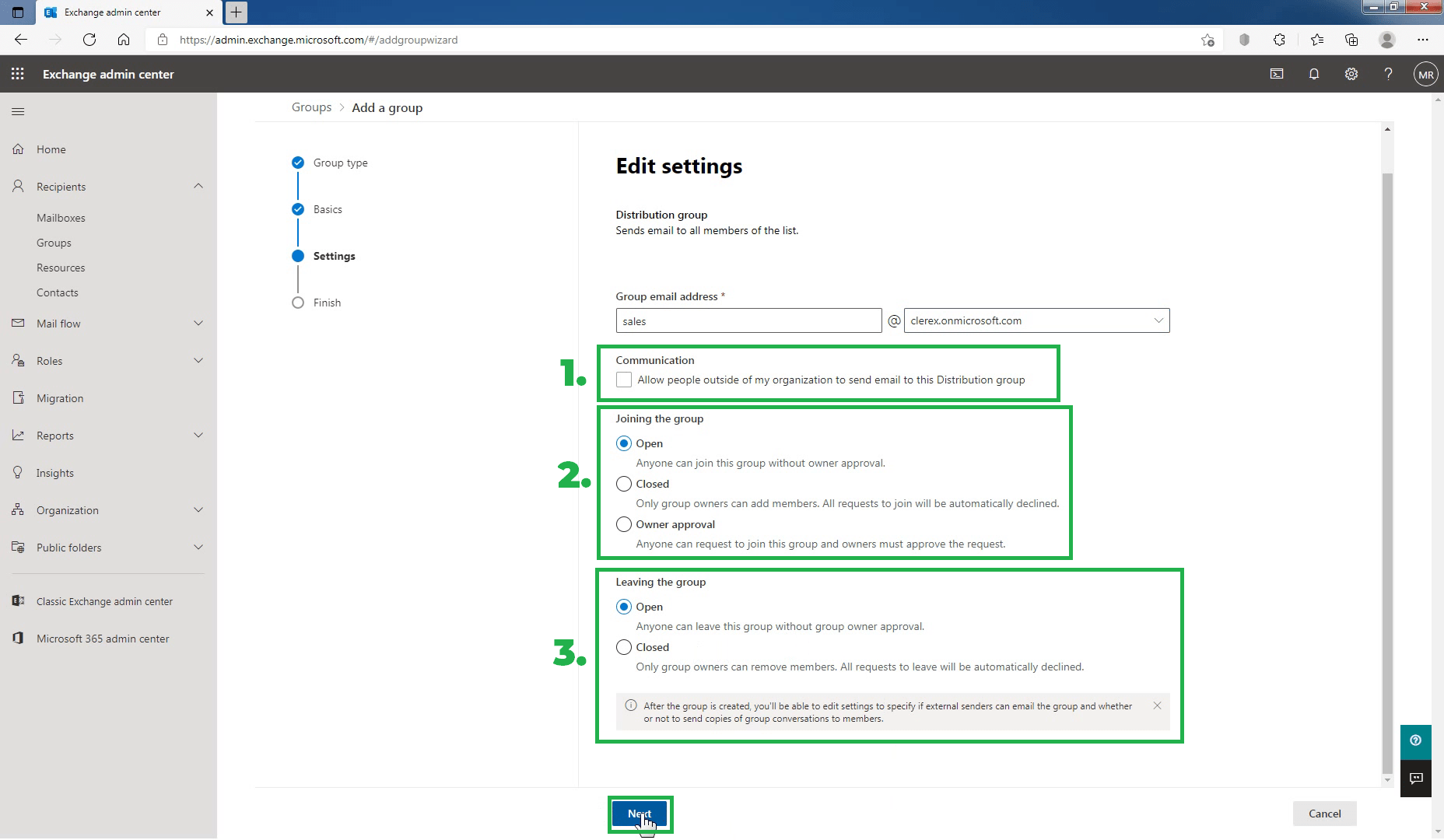The width and height of the screenshot is (1444, 840).
Task: Select Home in the navigation pane
Action: (x=51, y=149)
